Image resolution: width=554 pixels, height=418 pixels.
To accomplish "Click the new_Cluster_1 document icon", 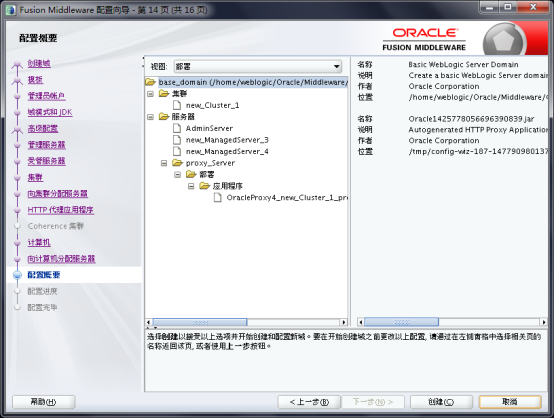I will pyautogui.click(x=177, y=105).
